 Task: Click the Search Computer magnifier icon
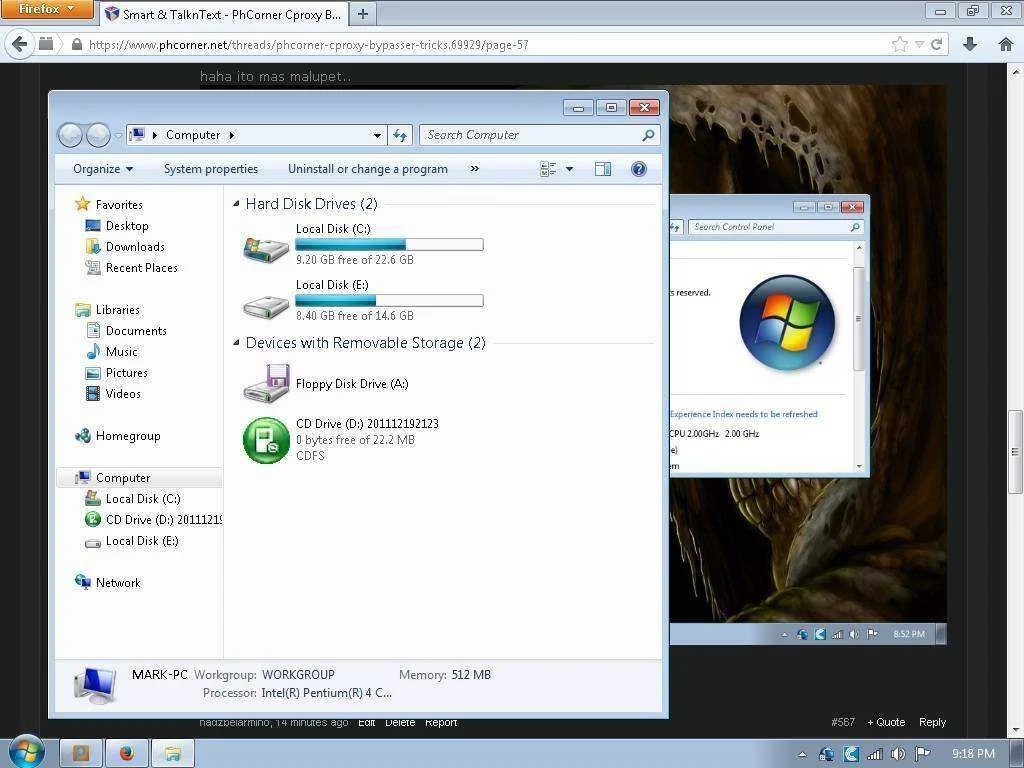click(648, 135)
